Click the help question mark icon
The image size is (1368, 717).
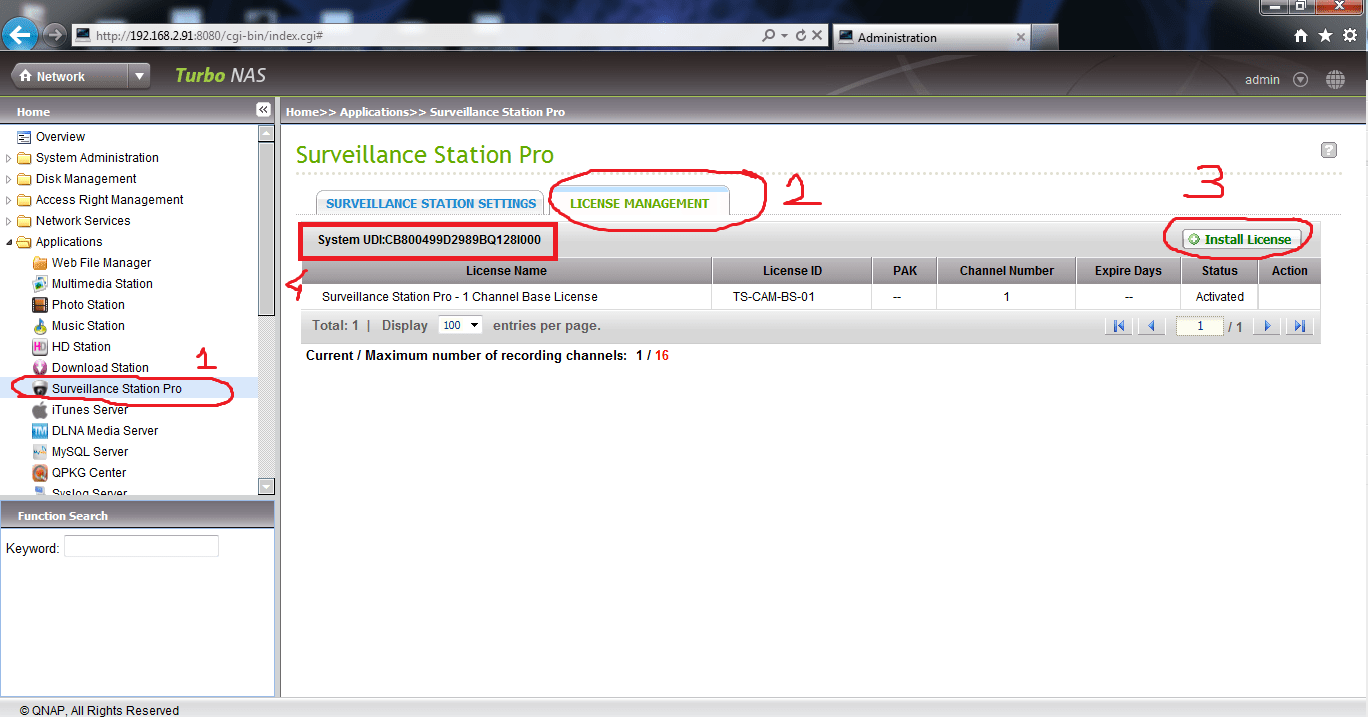tap(1329, 150)
